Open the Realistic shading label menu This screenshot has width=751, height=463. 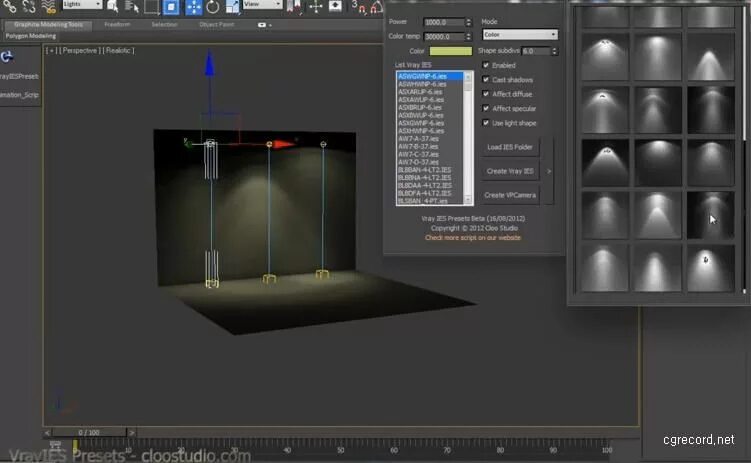[119, 50]
